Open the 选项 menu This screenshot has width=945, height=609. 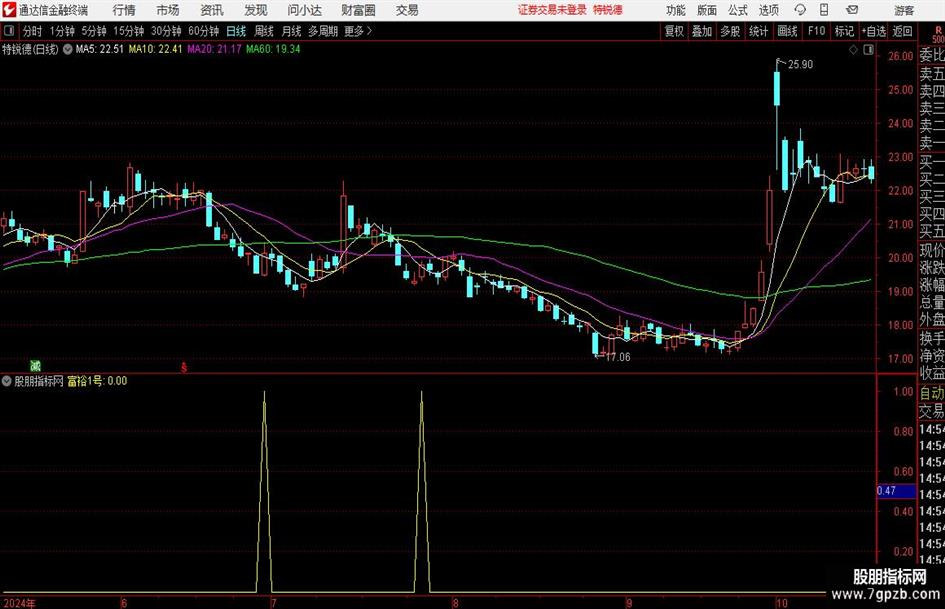[x=768, y=10]
